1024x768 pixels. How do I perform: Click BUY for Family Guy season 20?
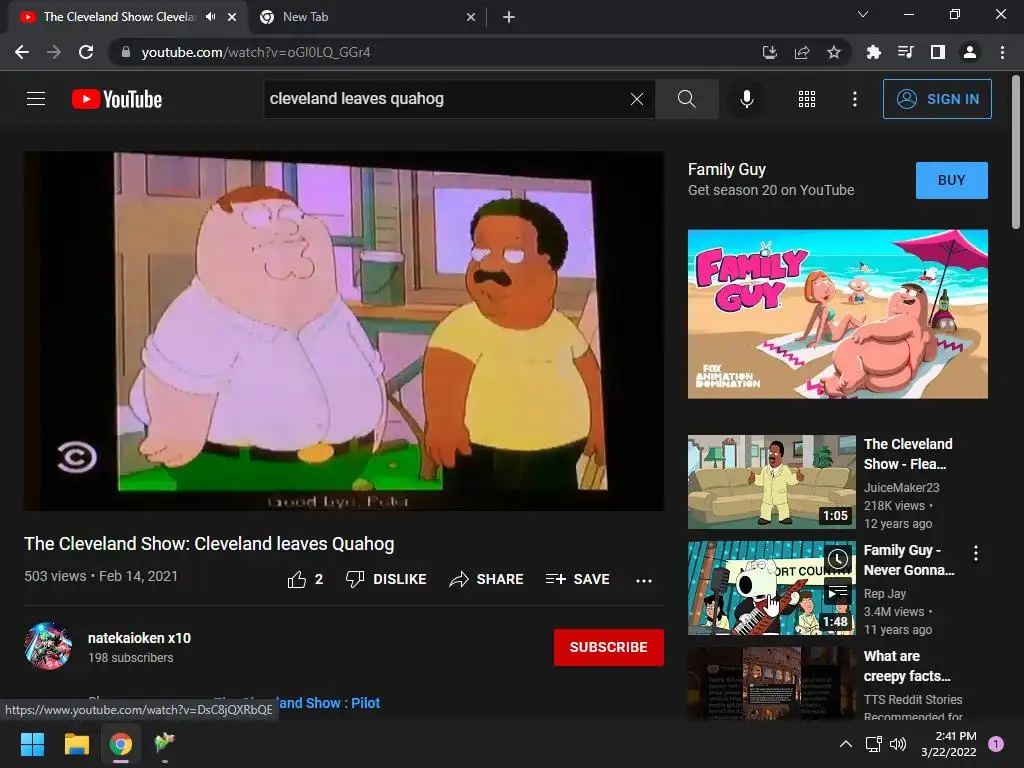(x=952, y=180)
